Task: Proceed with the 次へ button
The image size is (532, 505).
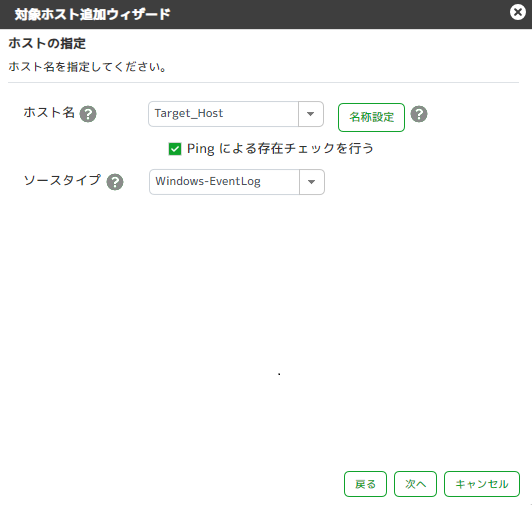Action: pos(415,484)
